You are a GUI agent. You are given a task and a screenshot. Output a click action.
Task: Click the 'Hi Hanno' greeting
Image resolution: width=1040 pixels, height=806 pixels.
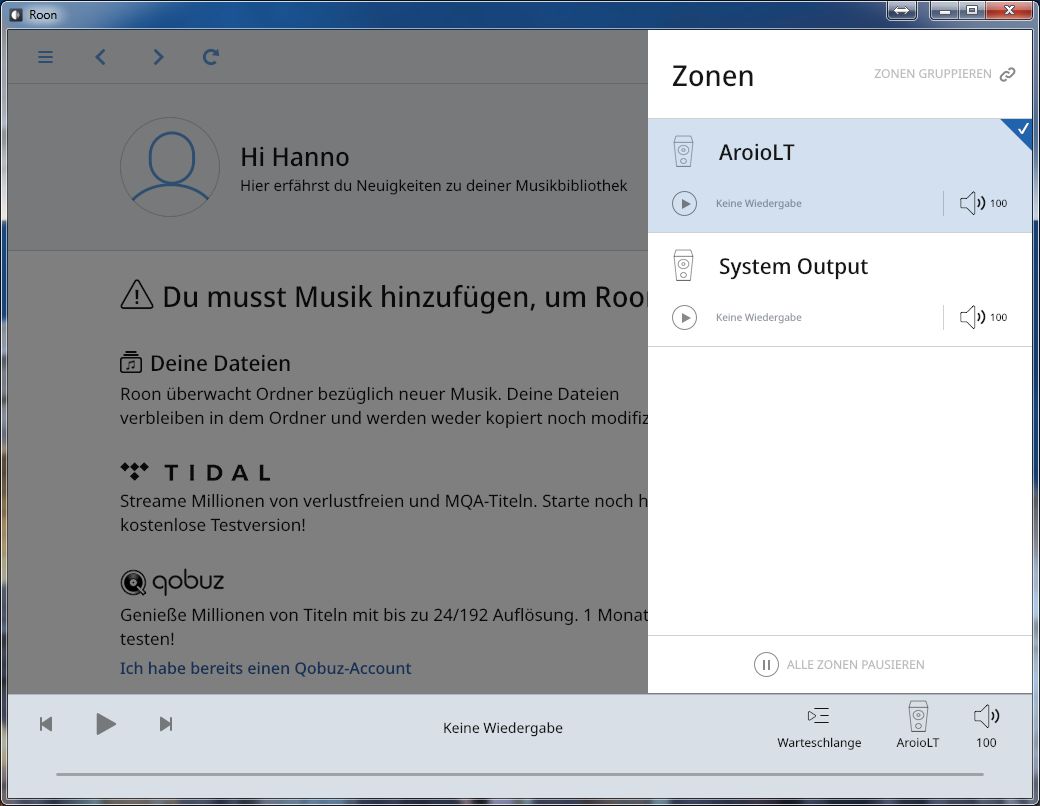(294, 157)
